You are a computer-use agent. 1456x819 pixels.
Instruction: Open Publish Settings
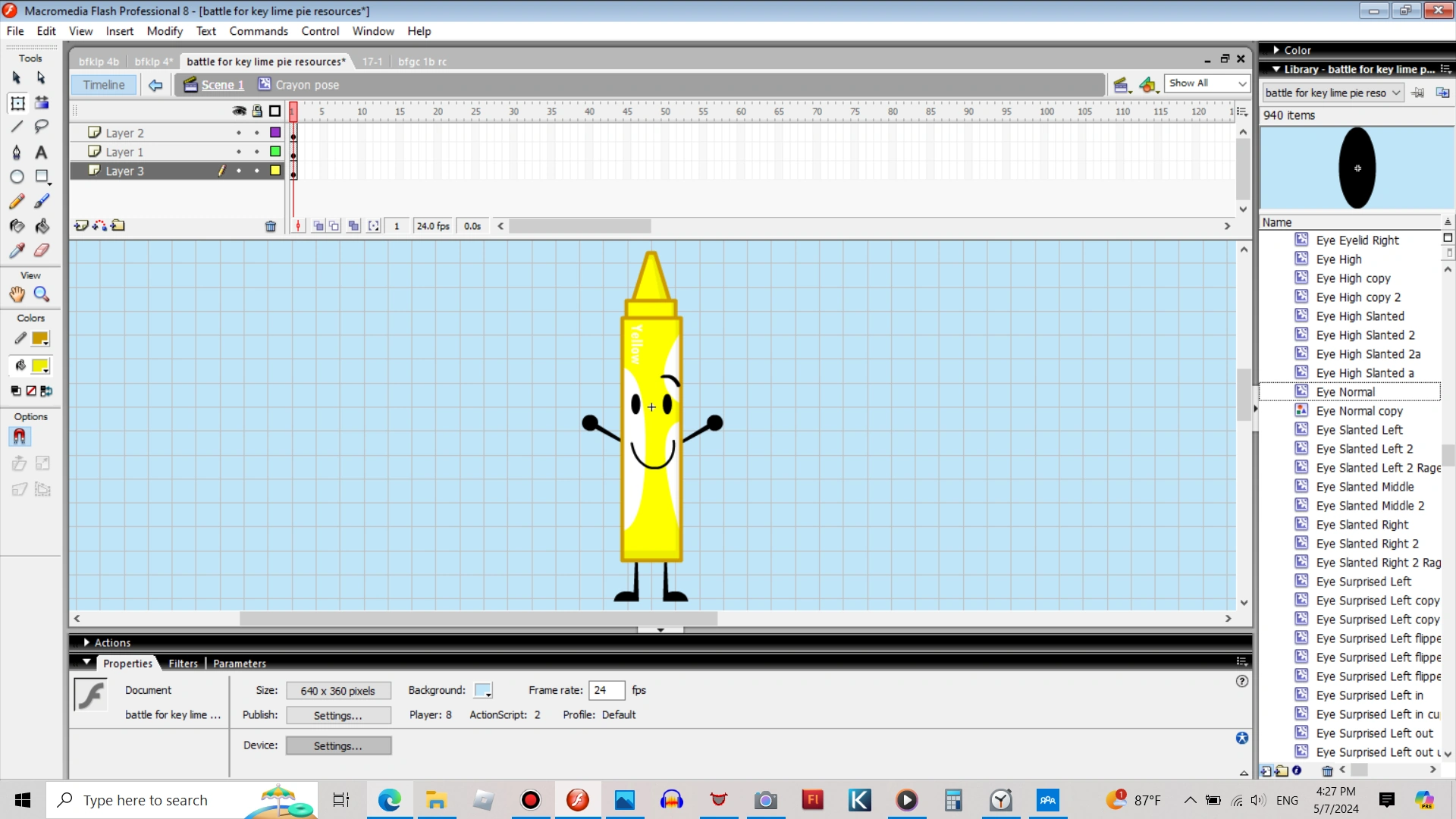click(x=338, y=714)
